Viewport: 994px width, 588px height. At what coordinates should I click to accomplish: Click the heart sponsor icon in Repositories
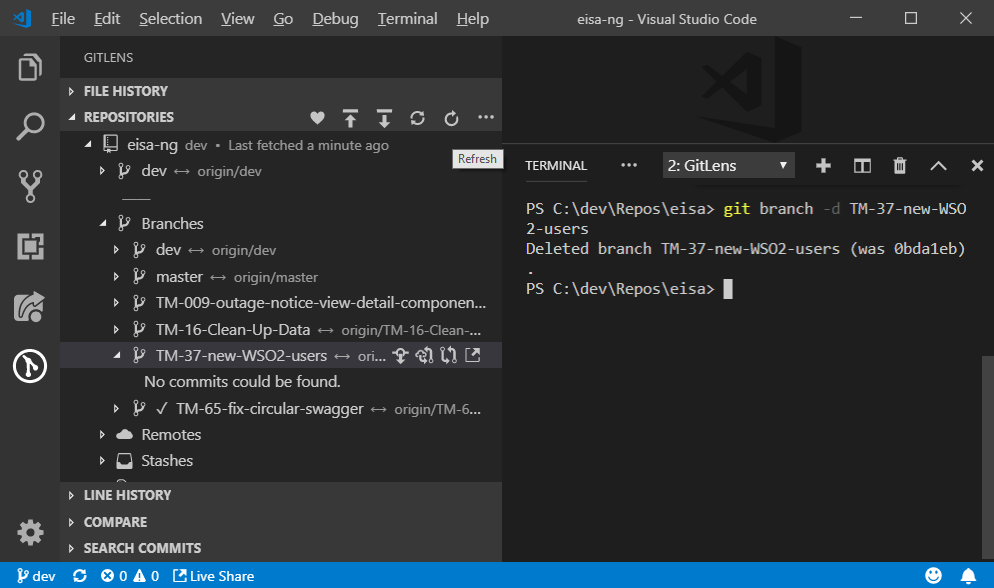tap(317, 117)
